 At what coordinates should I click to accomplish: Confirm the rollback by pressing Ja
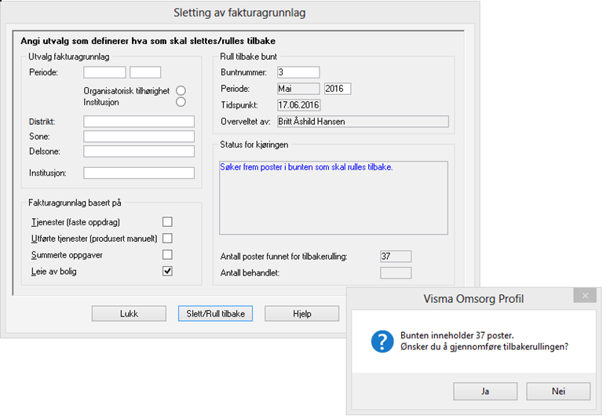tap(484, 390)
